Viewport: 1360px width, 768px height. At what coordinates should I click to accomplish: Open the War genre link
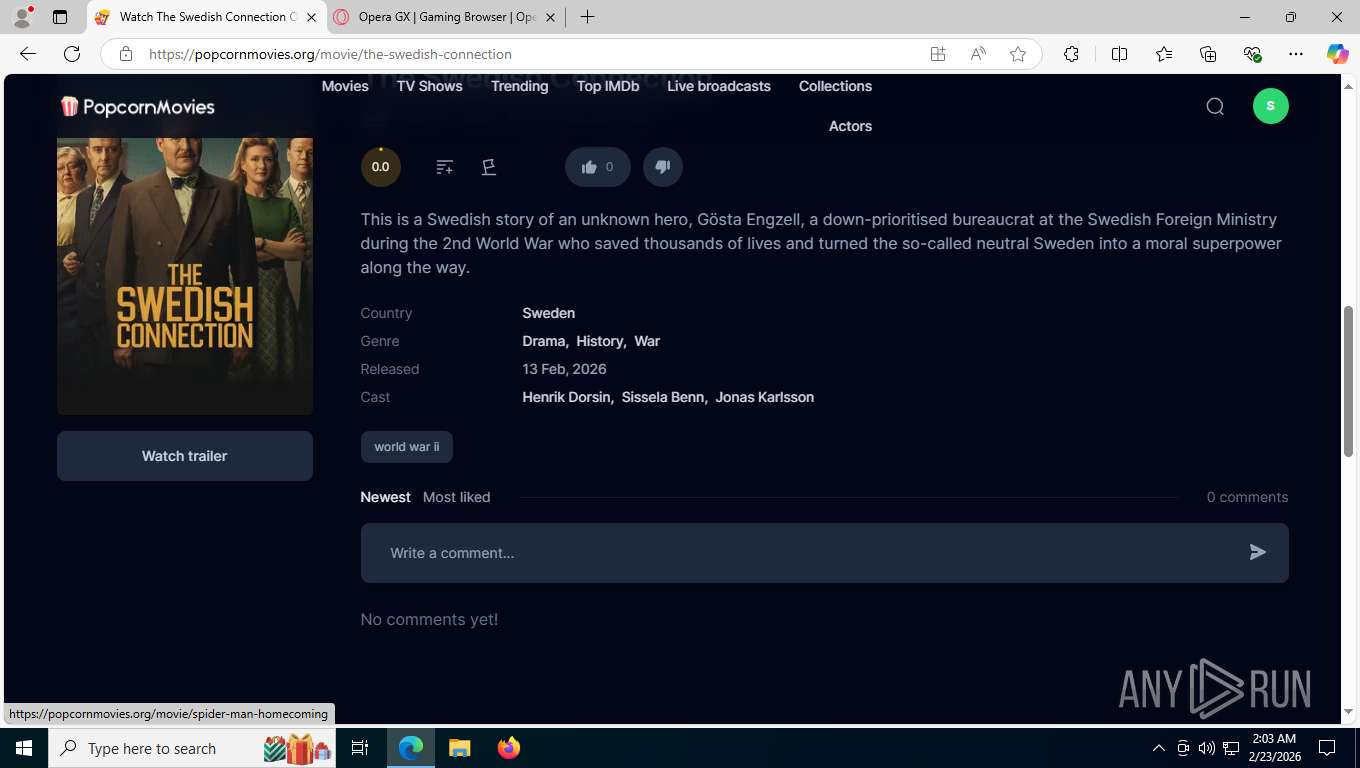(x=647, y=341)
